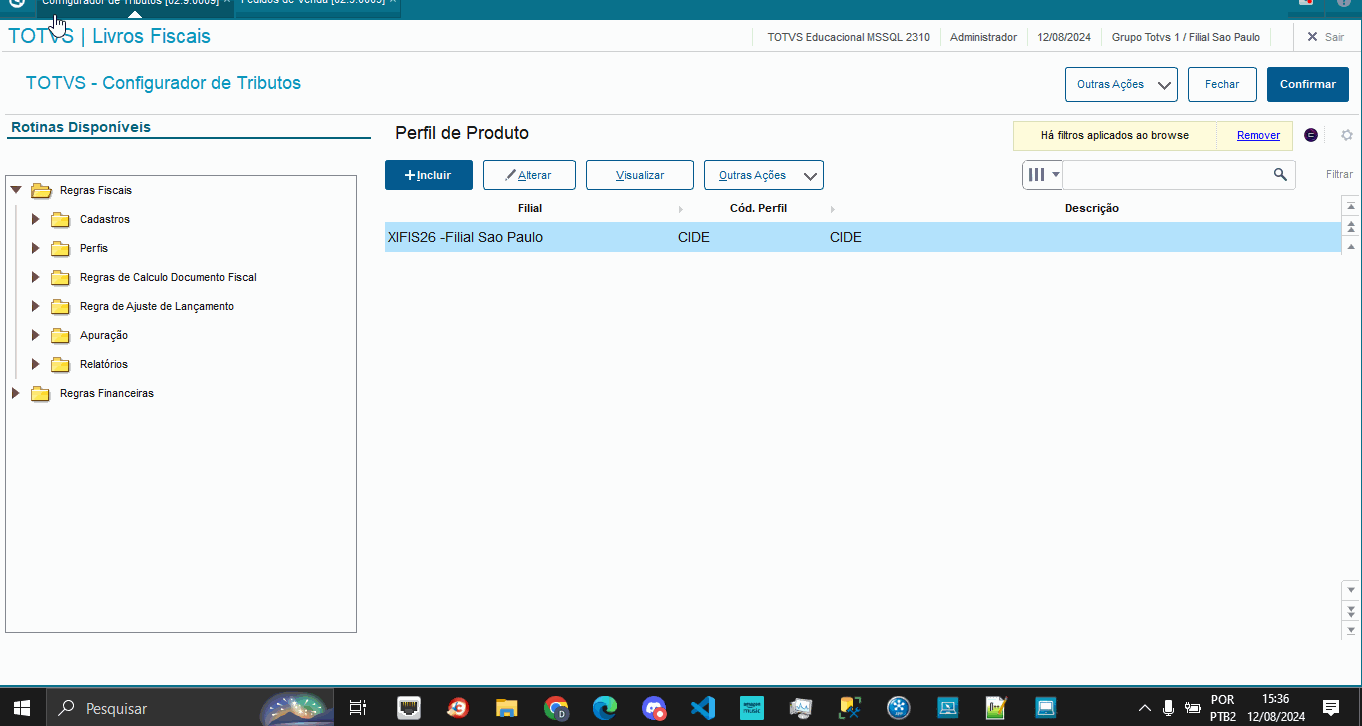1362x726 pixels.
Task: Click the Confirmar button
Action: (x=1308, y=85)
